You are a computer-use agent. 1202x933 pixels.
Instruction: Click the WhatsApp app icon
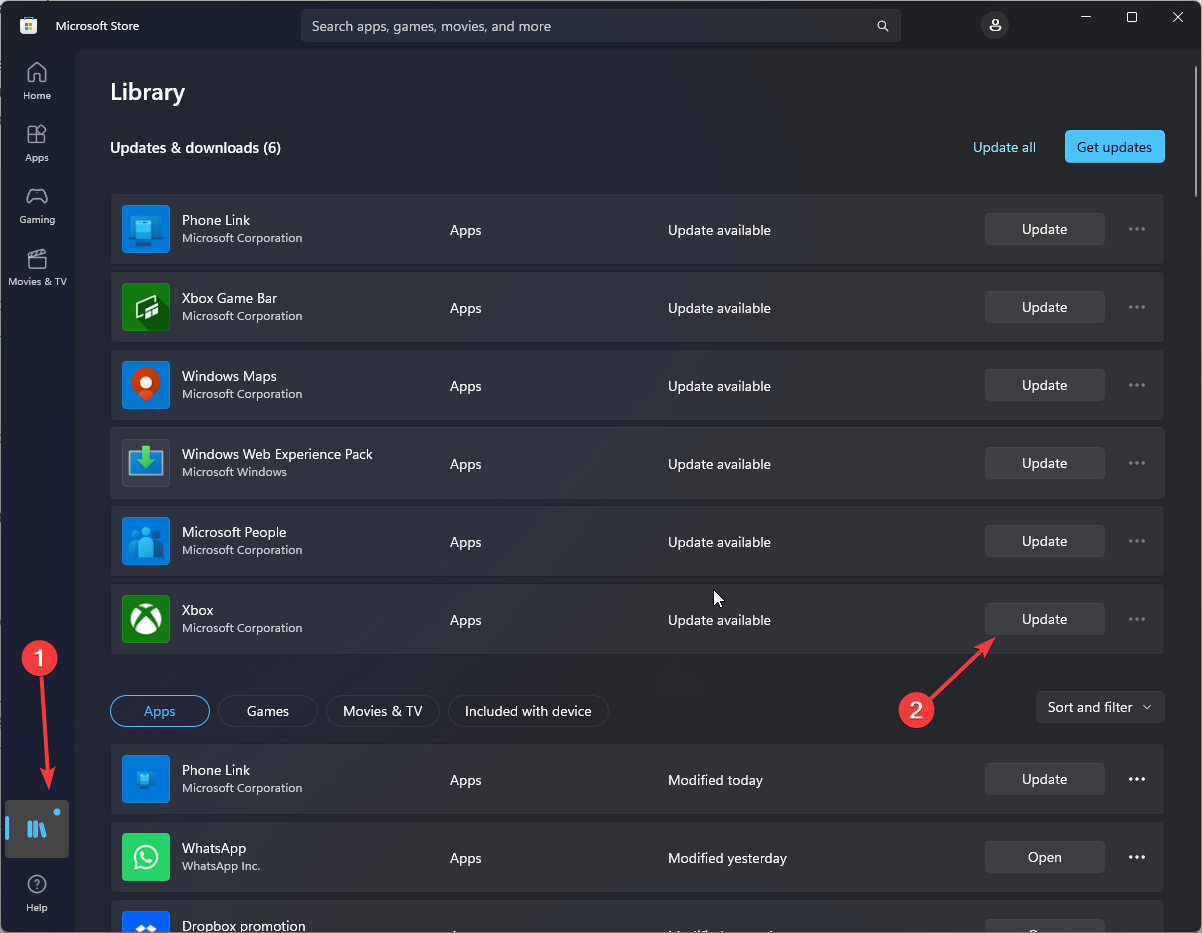(146, 857)
